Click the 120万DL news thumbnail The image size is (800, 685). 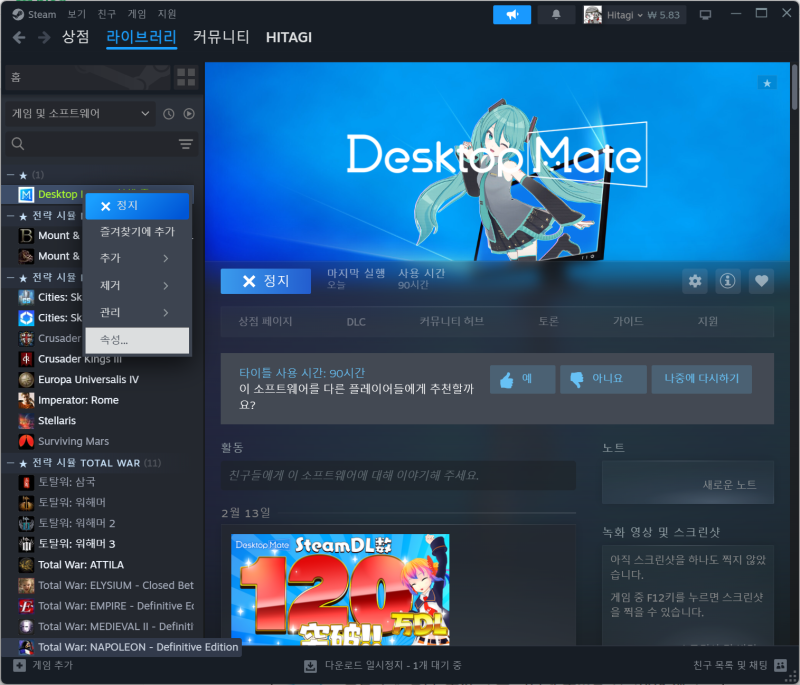340,589
